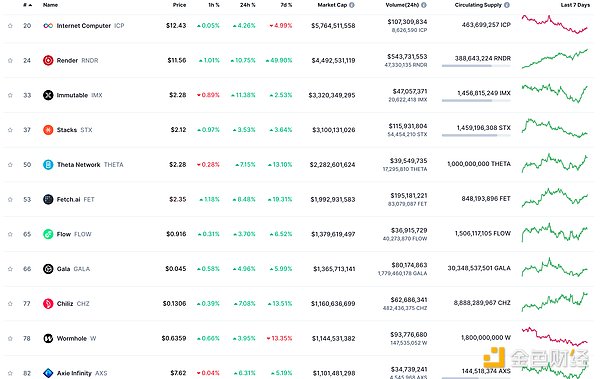Sort by the 24h % column header
Image resolution: width=600 pixels, height=379 pixels.
click(x=248, y=5)
